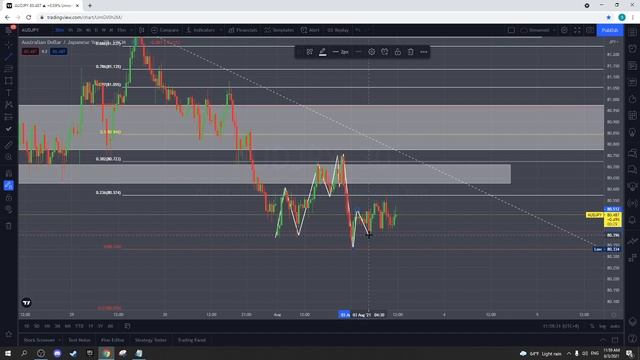
Task: Select the zoom in tool
Action: [x=9, y=157]
